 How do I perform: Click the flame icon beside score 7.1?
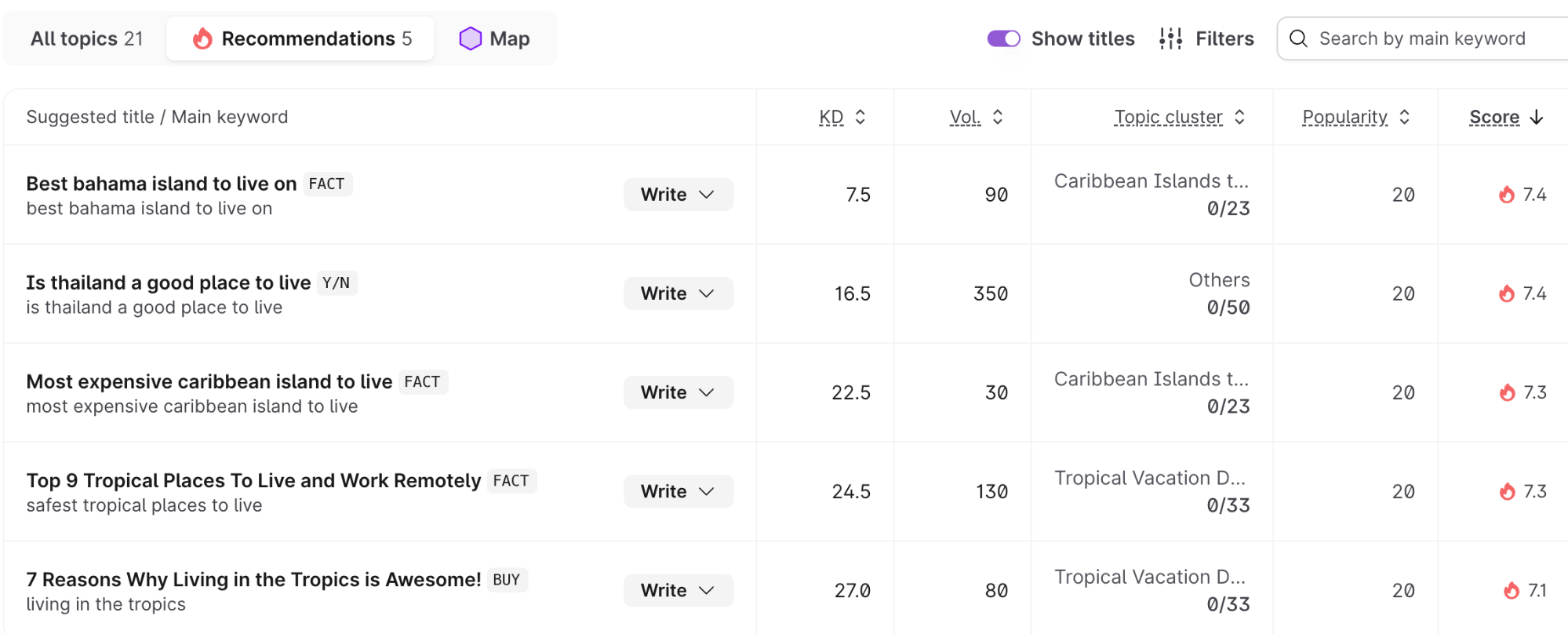click(1512, 590)
